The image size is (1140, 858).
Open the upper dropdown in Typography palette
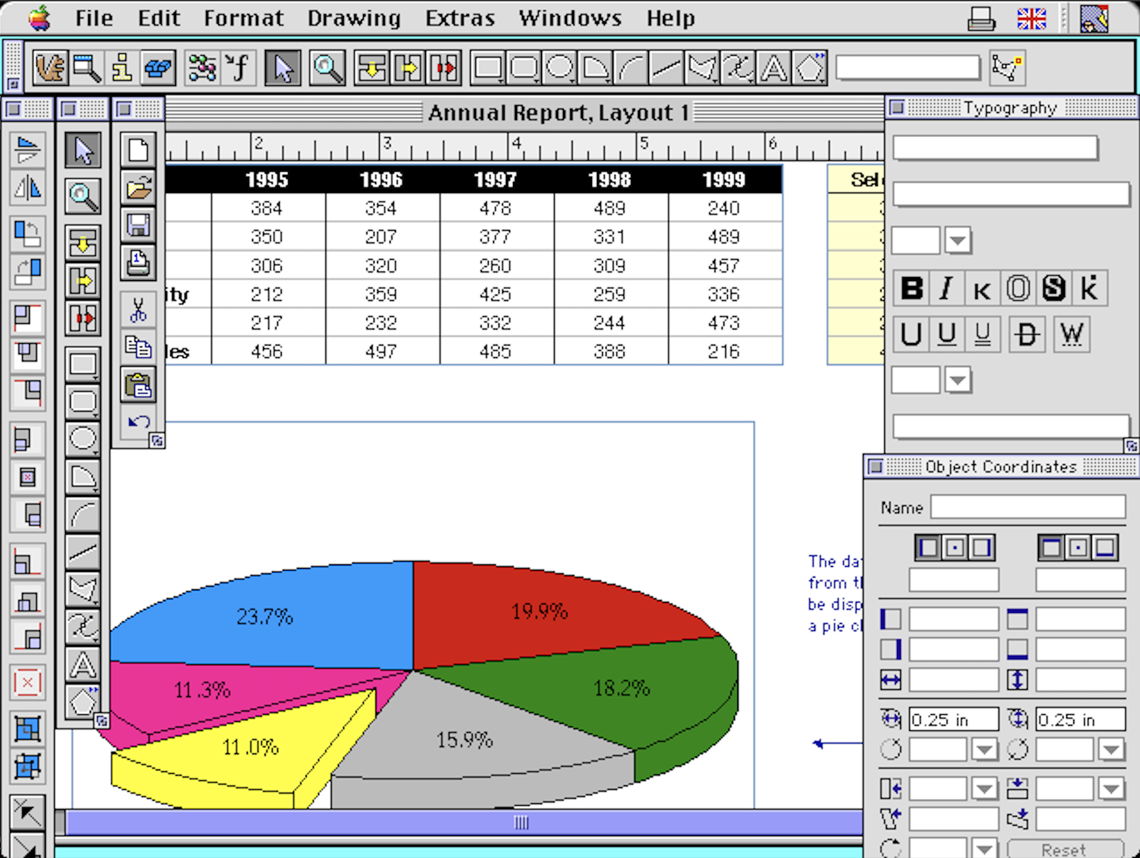coord(958,241)
